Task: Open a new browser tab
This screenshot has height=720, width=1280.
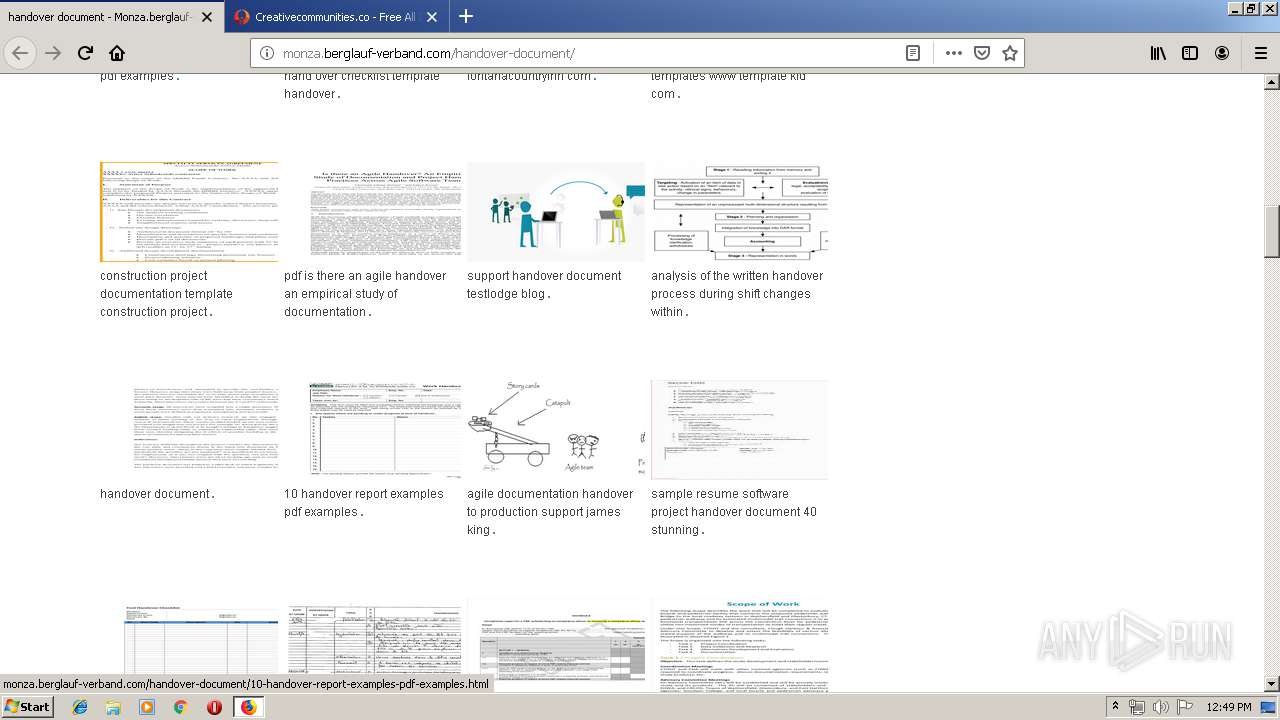Action: pos(466,16)
